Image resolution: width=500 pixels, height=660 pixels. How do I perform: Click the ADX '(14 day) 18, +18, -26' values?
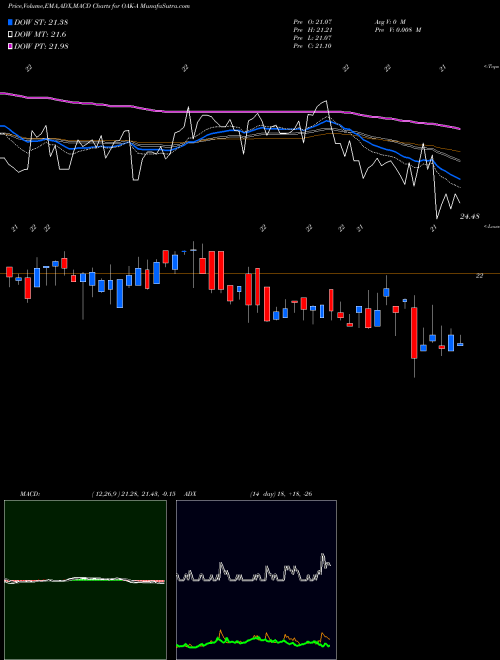pyautogui.click(x=281, y=494)
